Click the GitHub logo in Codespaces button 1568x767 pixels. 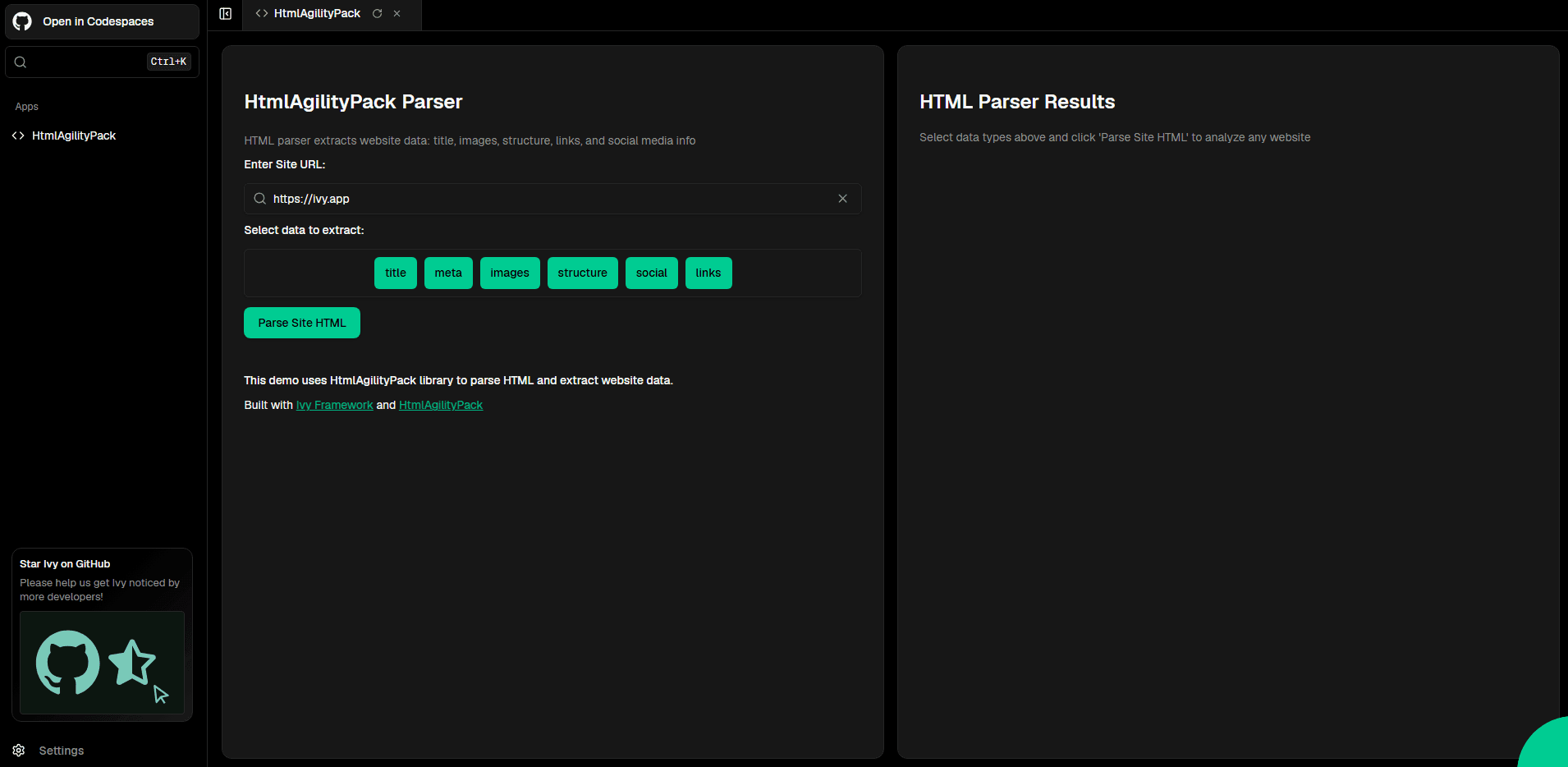(x=22, y=21)
